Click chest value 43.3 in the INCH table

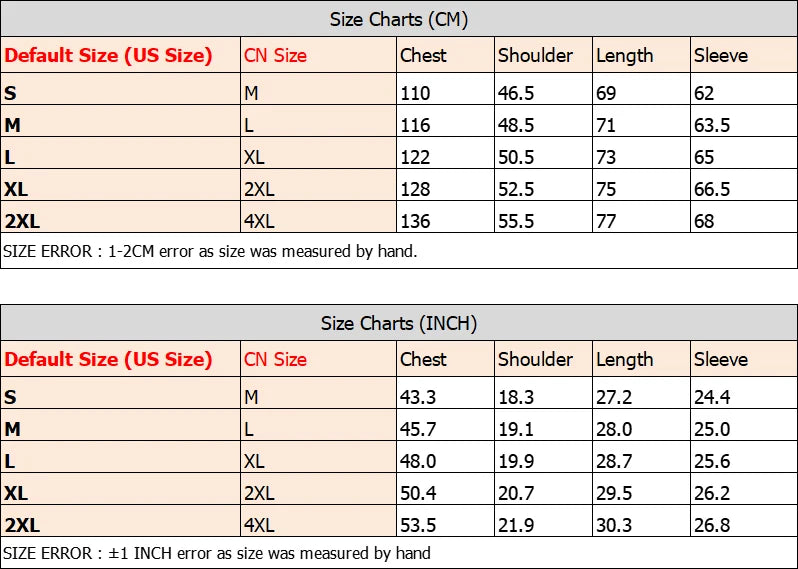click(418, 397)
